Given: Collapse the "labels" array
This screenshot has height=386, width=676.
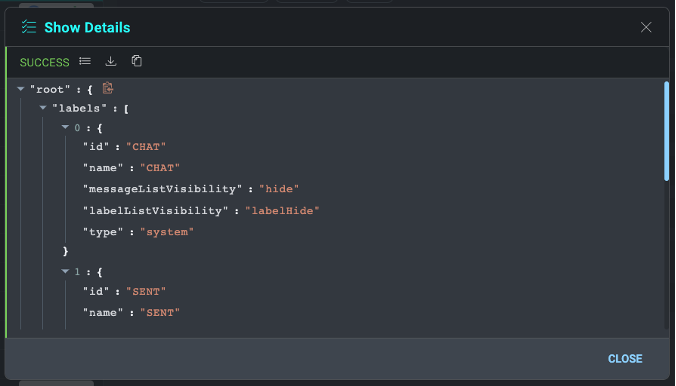Looking at the screenshot, I should tap(43, 108).
